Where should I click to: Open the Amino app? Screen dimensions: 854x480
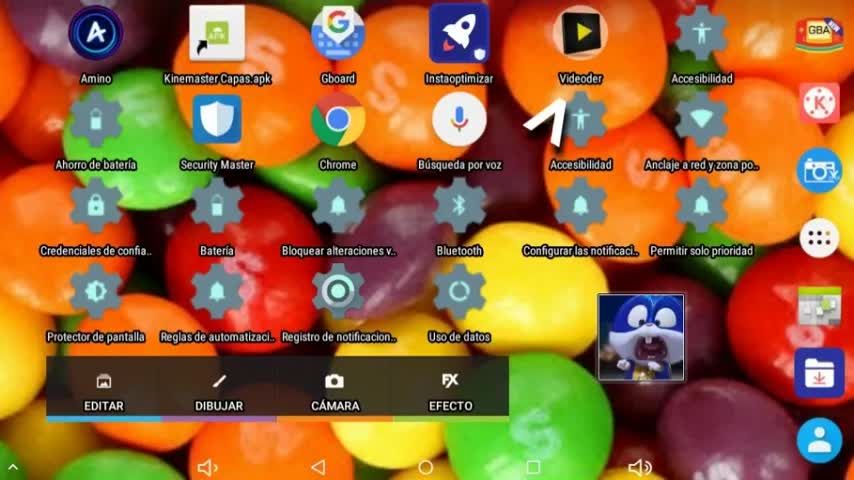[96, 35]
